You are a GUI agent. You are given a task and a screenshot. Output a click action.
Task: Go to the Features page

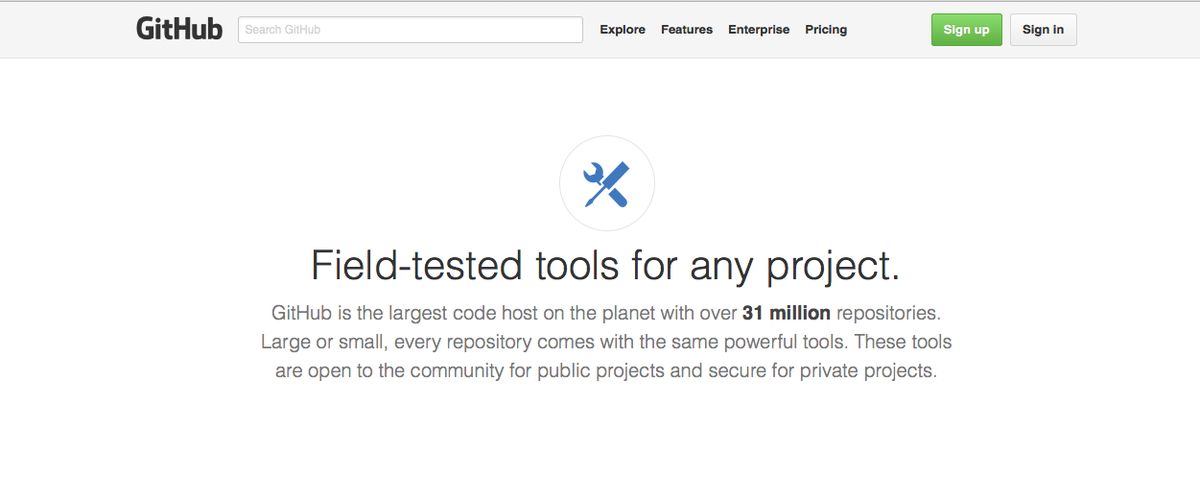tap(687, 30)
